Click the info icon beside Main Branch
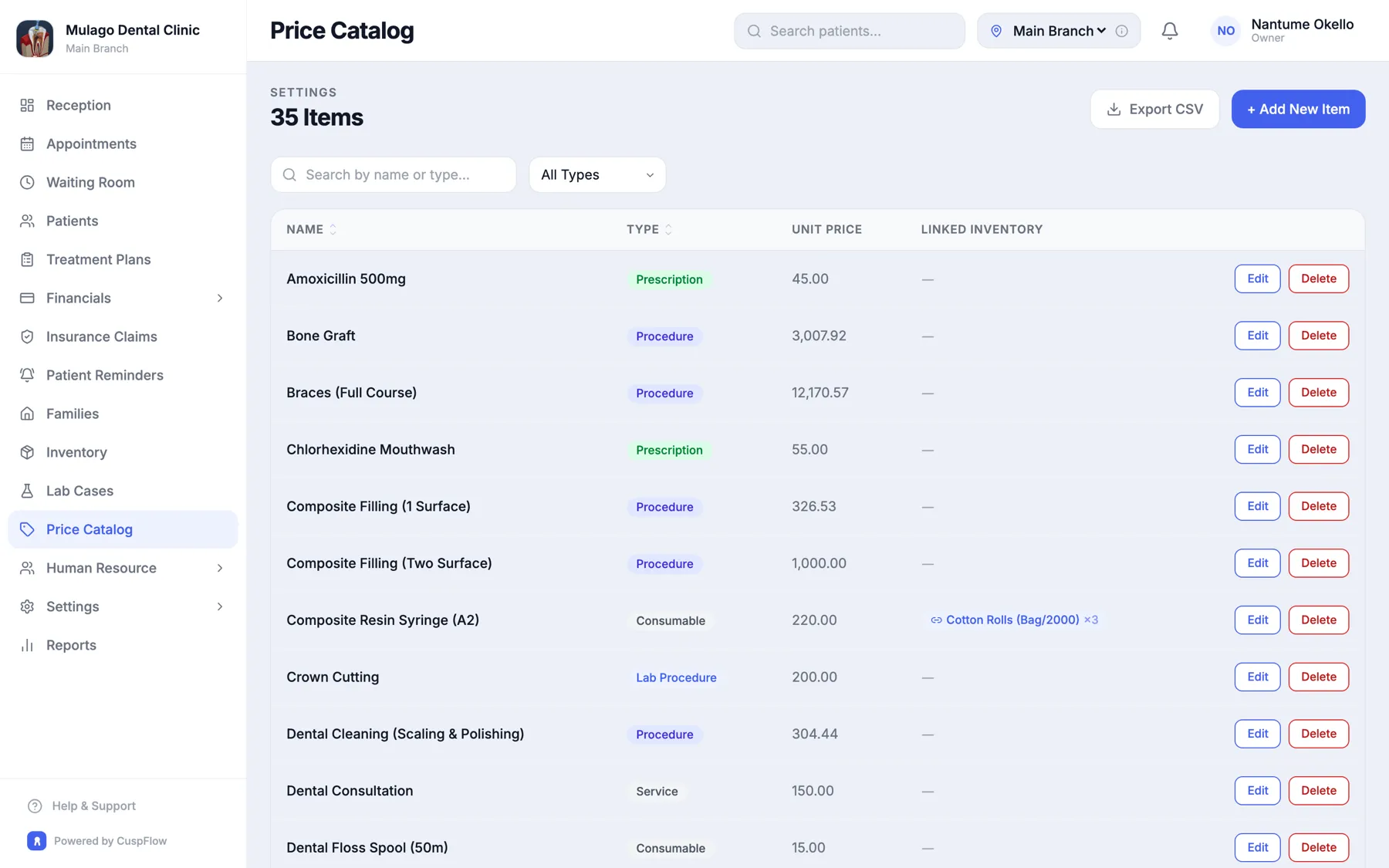 coord(1122,31)
